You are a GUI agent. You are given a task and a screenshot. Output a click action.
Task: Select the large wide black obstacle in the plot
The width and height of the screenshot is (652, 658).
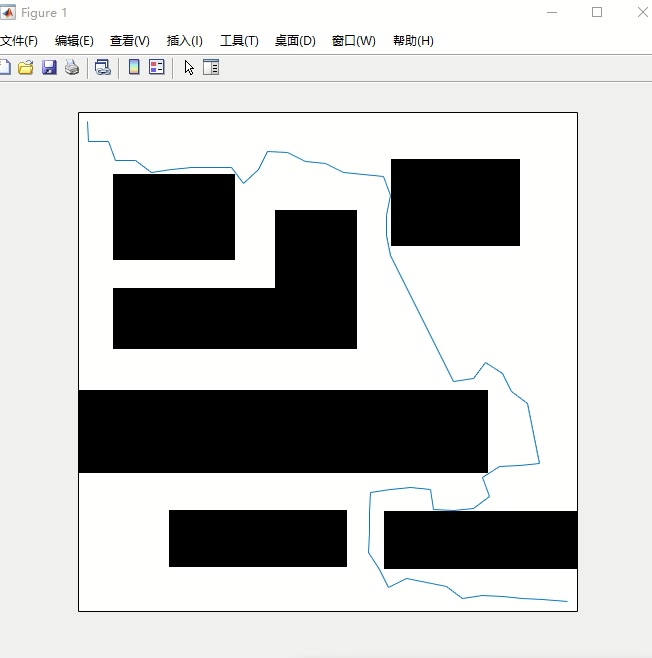pos(282,431)
